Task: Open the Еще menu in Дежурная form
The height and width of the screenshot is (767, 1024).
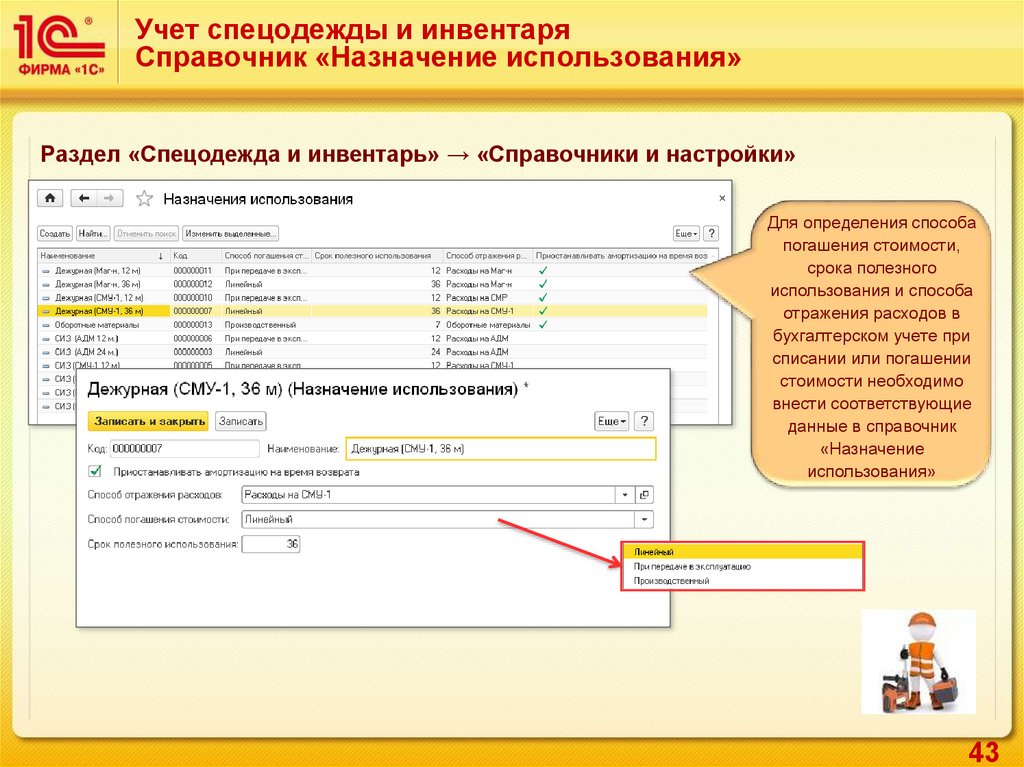Action: 612,421
